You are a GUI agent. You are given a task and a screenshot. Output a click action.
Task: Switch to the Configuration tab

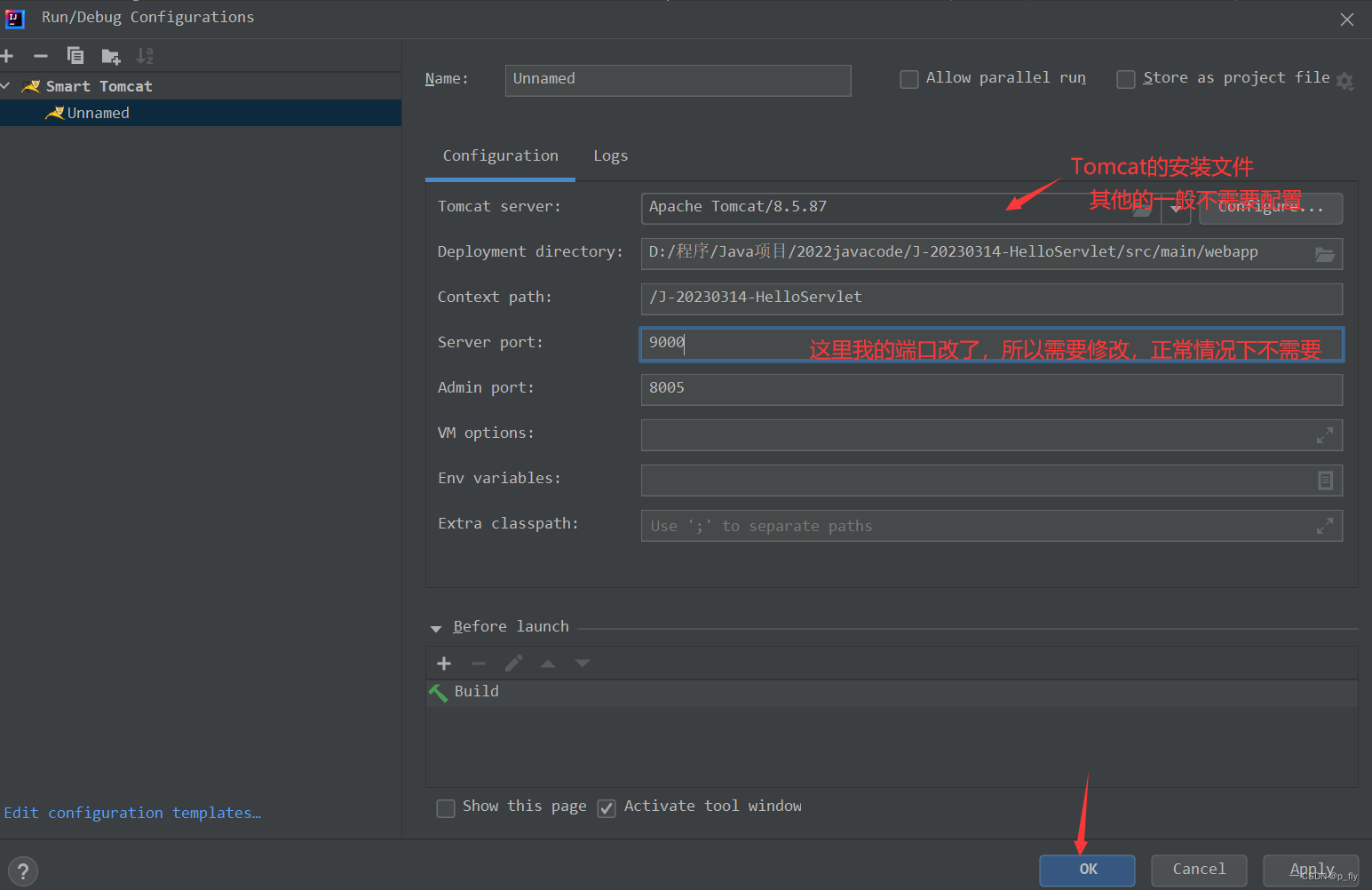(501, 156)
